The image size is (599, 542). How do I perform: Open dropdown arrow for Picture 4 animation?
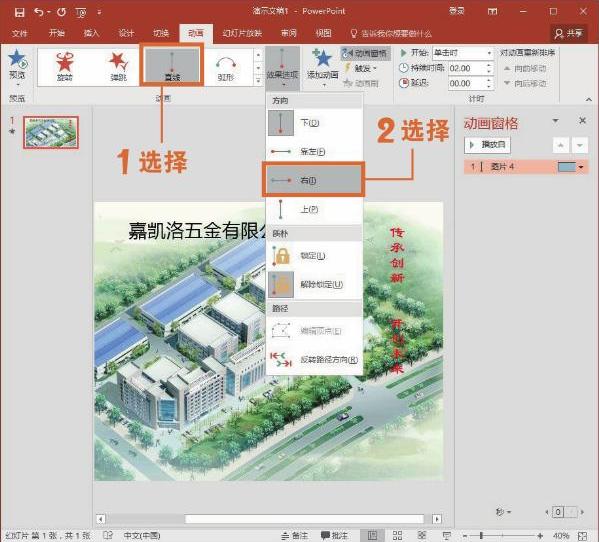click(x=581, y=167)
